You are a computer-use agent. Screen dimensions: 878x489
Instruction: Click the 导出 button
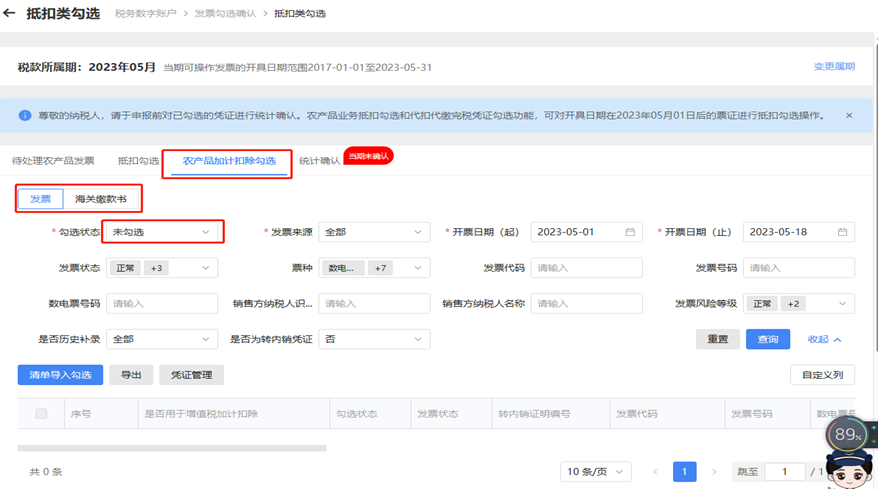131,375
